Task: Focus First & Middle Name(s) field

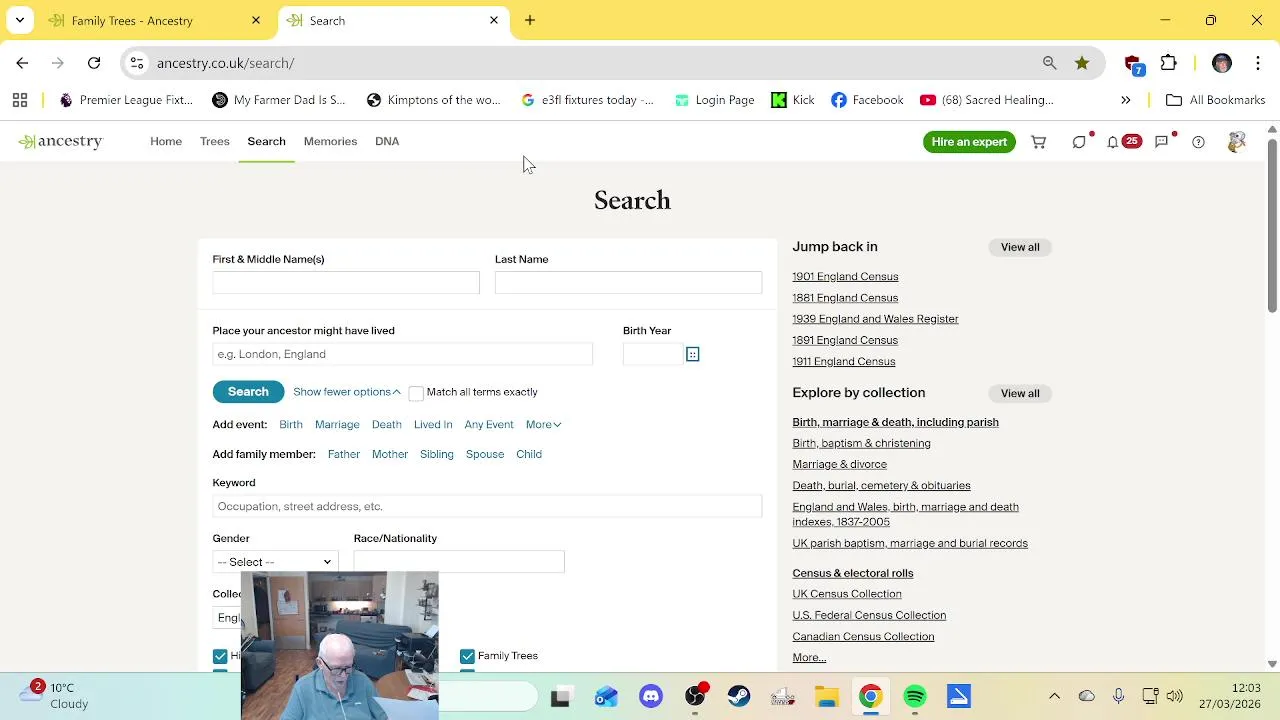Action: click(346, 283)
